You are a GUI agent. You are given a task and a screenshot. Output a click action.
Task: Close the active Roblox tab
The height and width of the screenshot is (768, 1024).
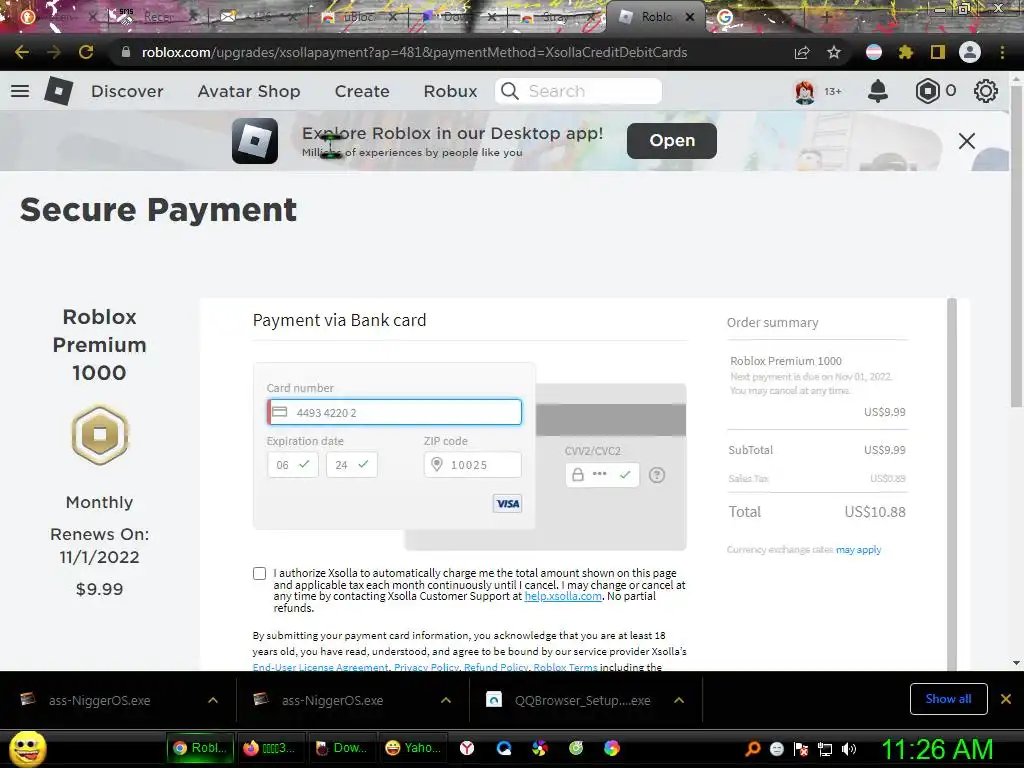pyautogui.click(x=690, y=17)
